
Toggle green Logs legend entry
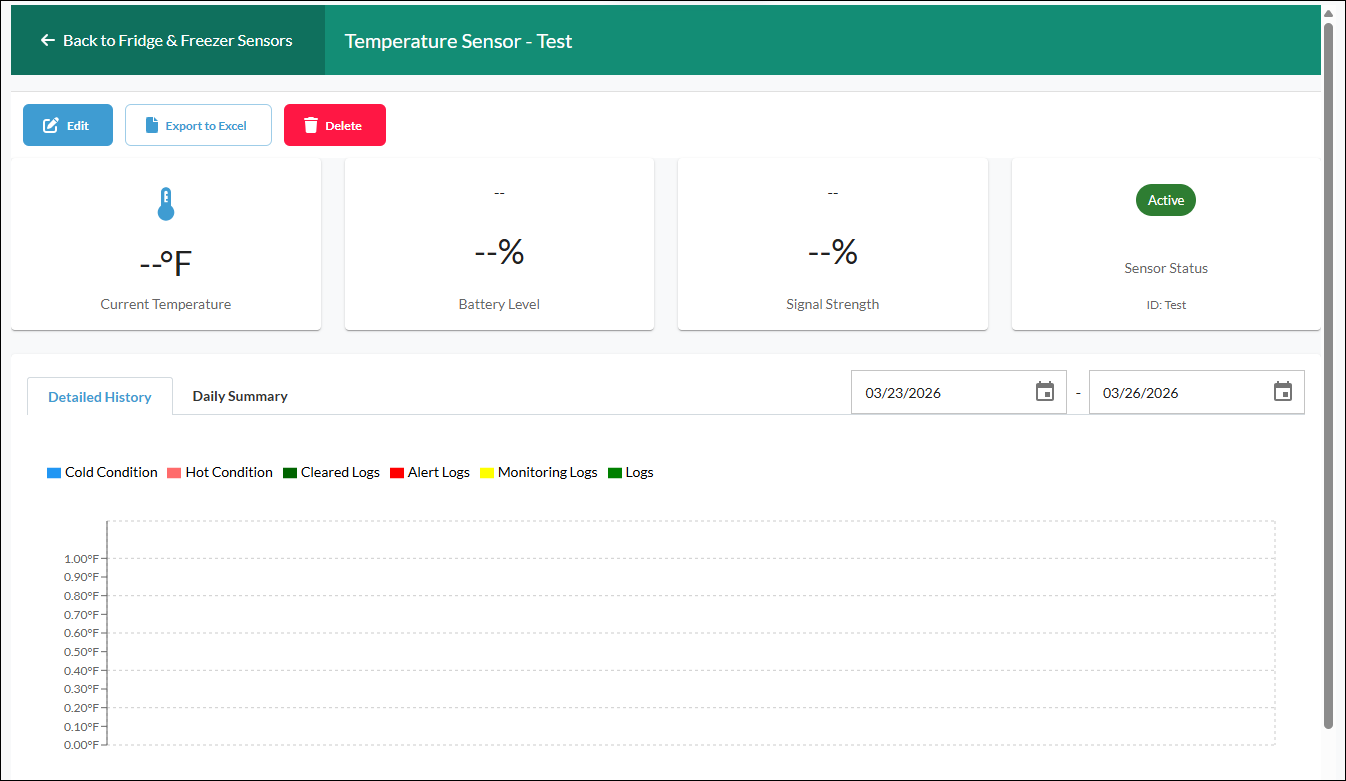coord(631,472)
